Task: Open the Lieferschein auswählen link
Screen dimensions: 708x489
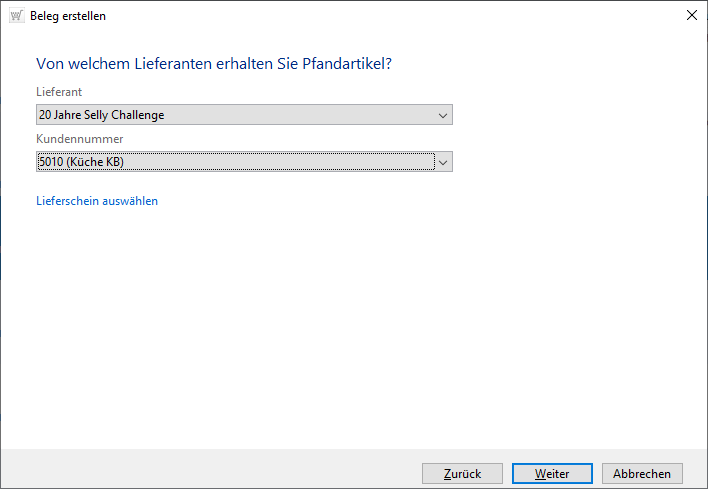Action: point(97,201)
